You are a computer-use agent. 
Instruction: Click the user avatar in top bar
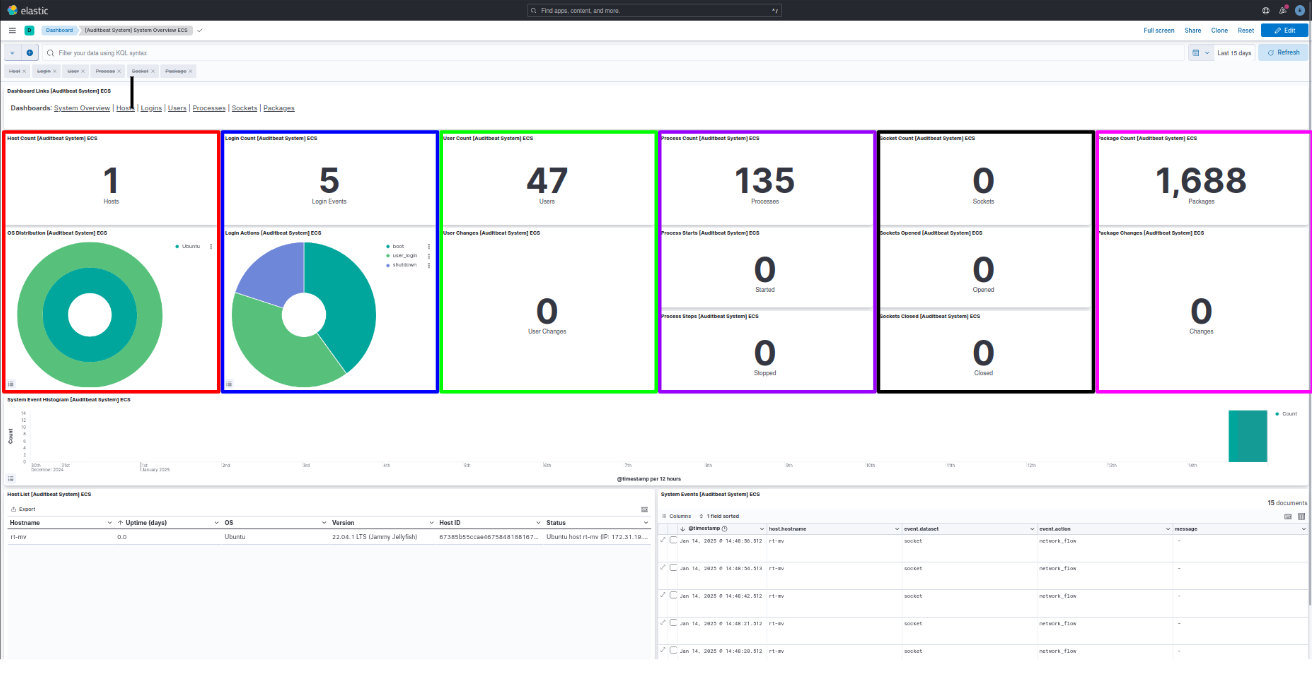pyautogui.click(x=1300, y=10)
